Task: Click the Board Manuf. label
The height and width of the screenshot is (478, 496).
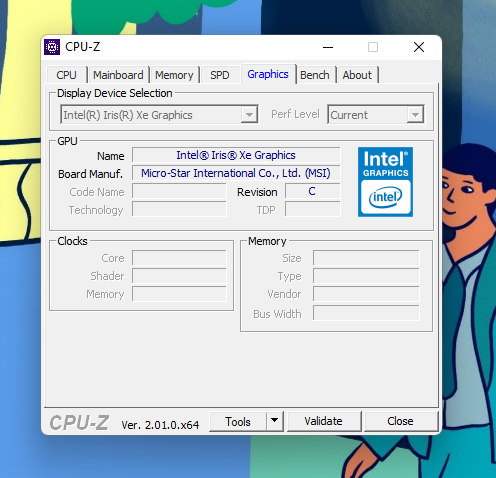Action: click(x=90, y=174)
